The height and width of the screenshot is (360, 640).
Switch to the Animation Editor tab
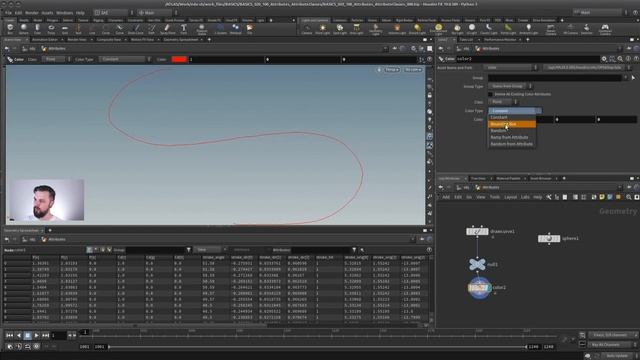coord(45,40)
